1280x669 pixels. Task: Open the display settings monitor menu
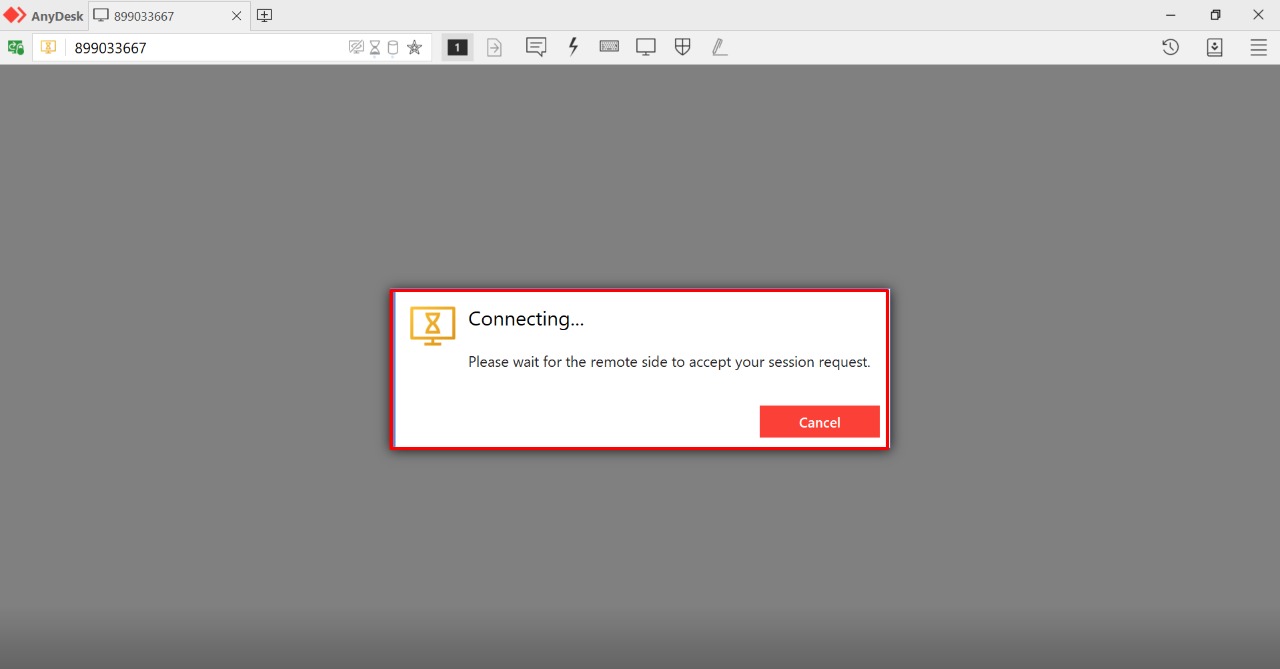(646, 47)
